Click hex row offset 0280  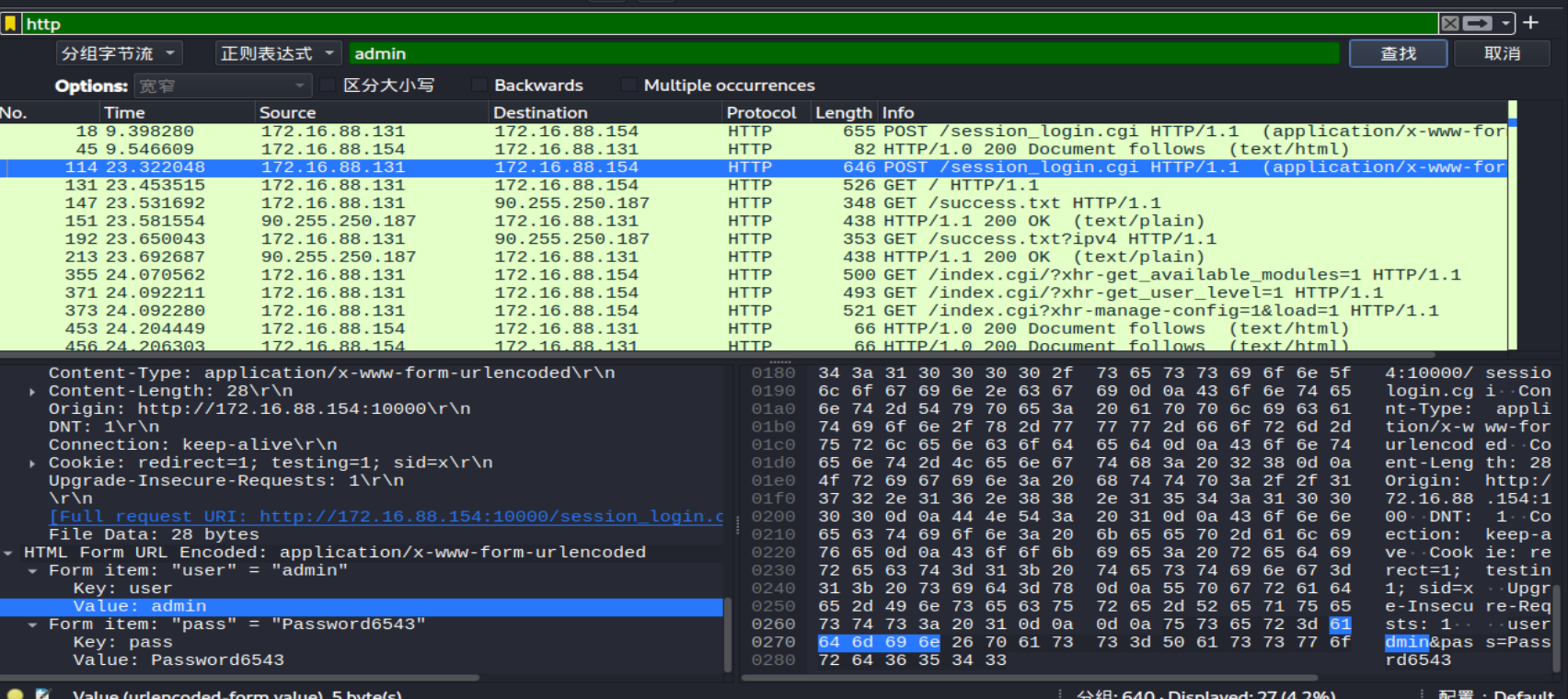click(x=773, y=660)
